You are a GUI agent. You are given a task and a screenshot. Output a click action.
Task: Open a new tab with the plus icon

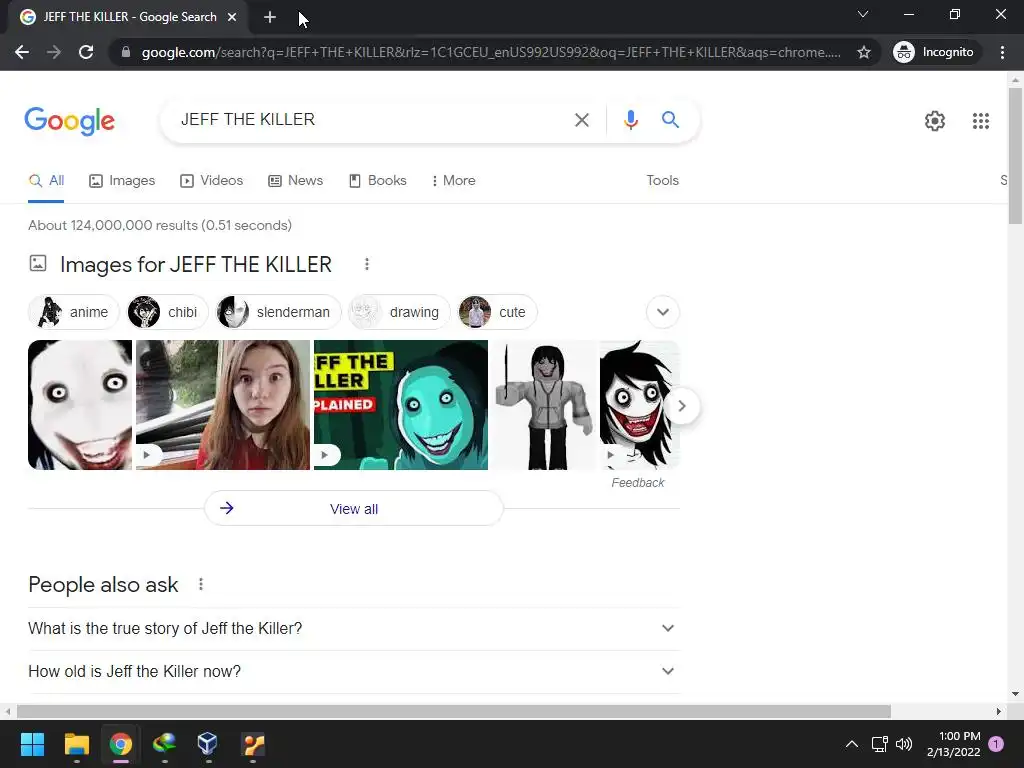click(270, 17)
